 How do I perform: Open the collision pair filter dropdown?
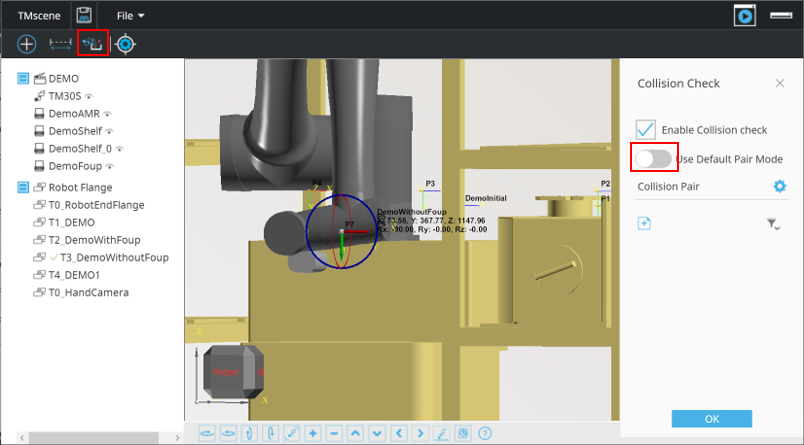[x=773, y=224]
